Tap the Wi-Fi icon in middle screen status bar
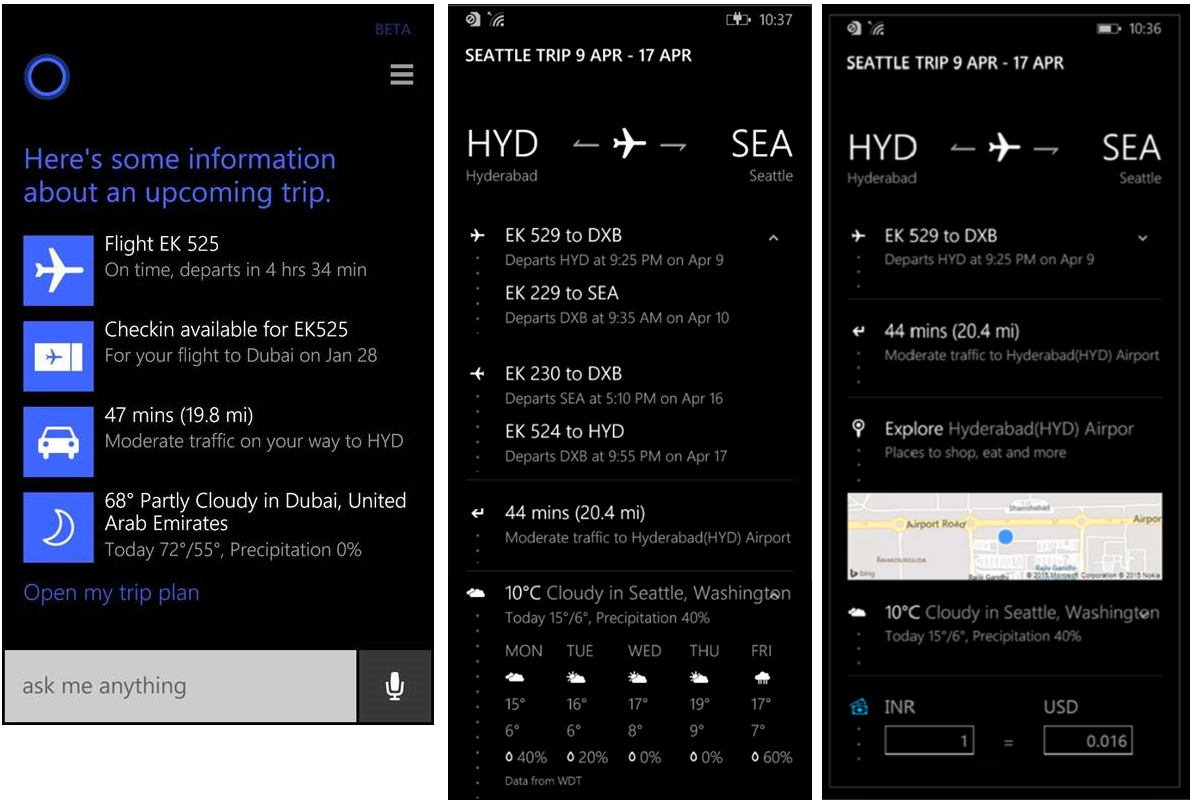This screenshot has height=800, width=1192. [496, 20]
